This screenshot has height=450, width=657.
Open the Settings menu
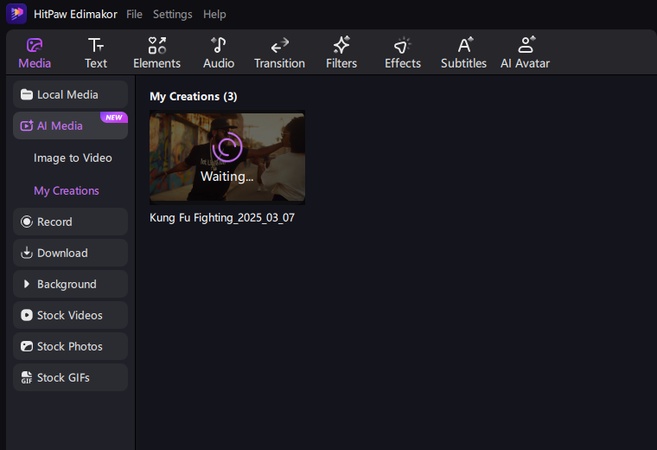pos(172,15)
